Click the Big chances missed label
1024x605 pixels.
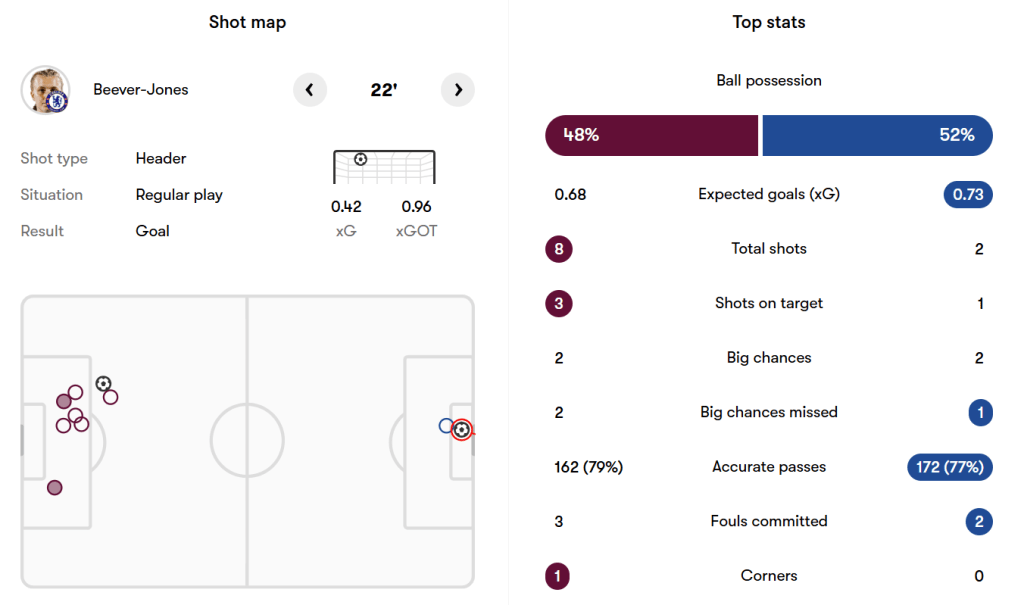tap(769, 412)
